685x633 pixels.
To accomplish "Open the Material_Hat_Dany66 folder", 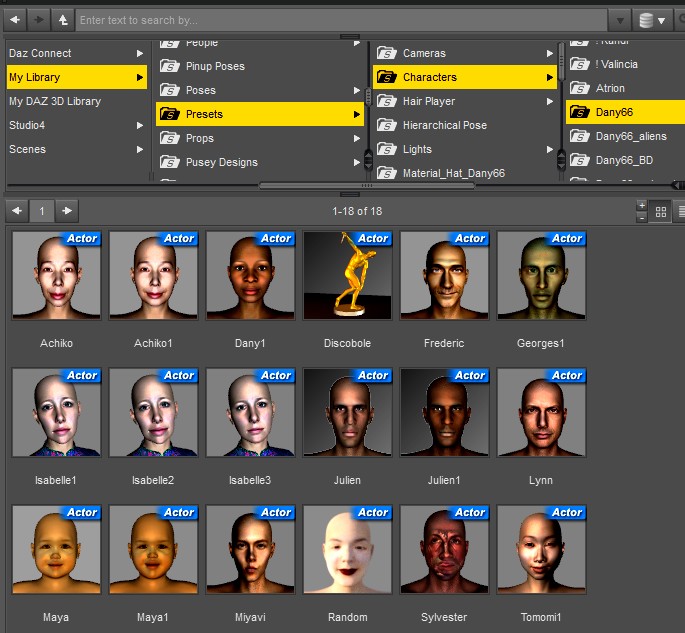I will pyautogui.click(x=465, y=172).
